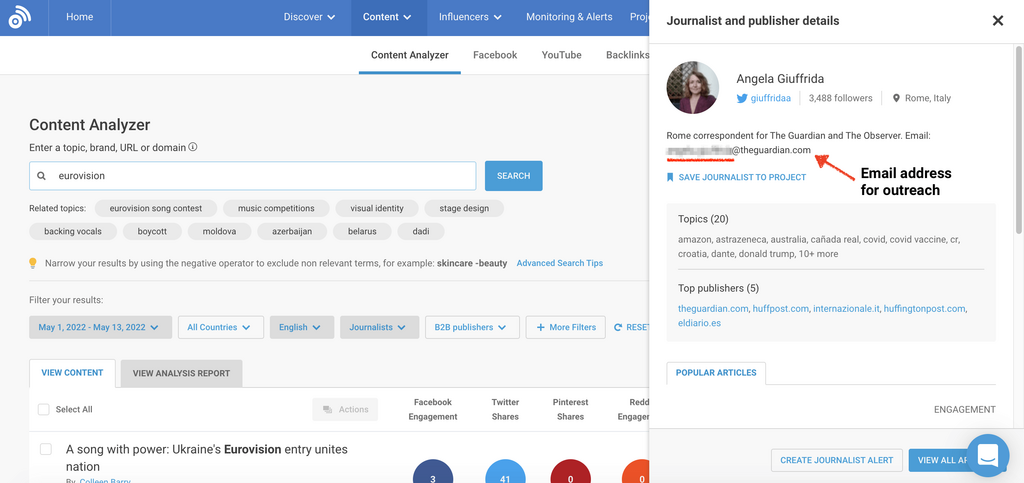Tick the checkbox for Ukraine Eurovision article
This screenshot has height=483, width=1024.
coord(46,450)
